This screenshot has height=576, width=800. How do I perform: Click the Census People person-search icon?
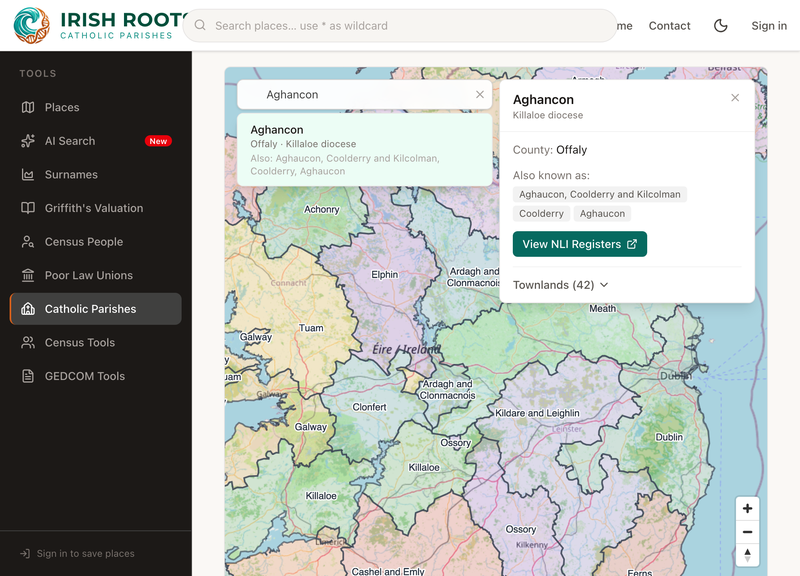(28, 242)
